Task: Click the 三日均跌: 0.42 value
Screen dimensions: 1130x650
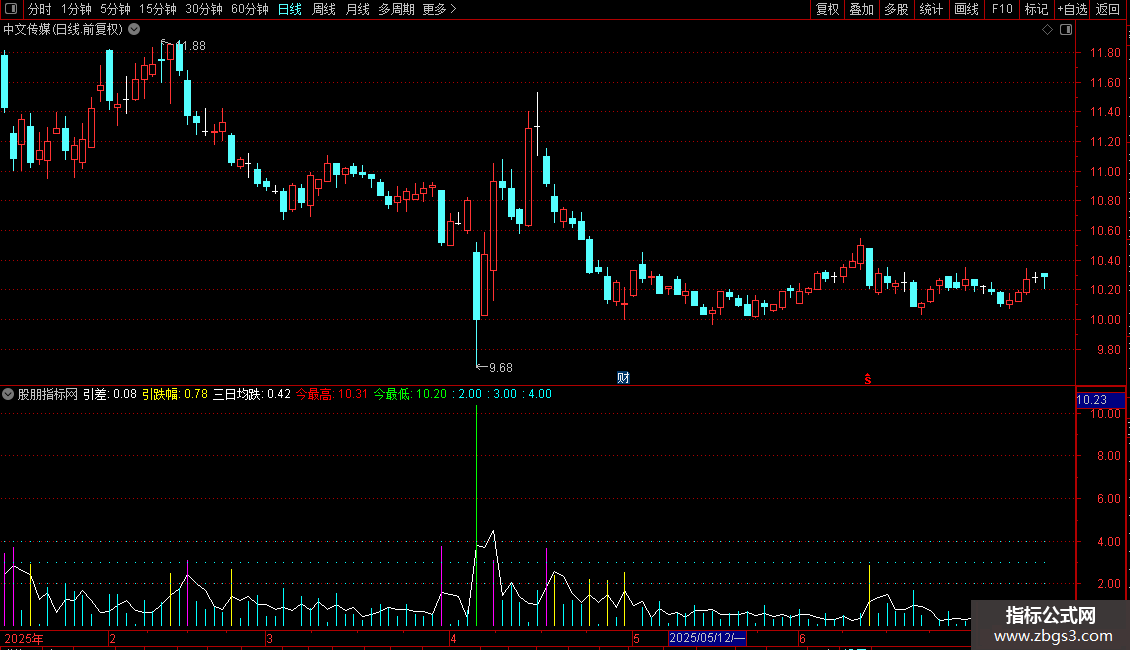Action: pos(252,394)
